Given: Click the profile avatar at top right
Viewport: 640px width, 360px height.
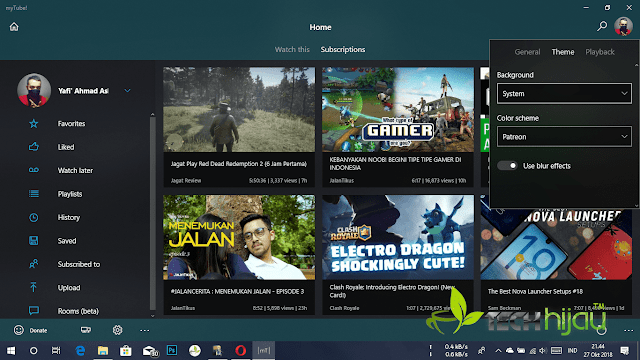Looking at the screenshot, I should click(x=623, y=27).
